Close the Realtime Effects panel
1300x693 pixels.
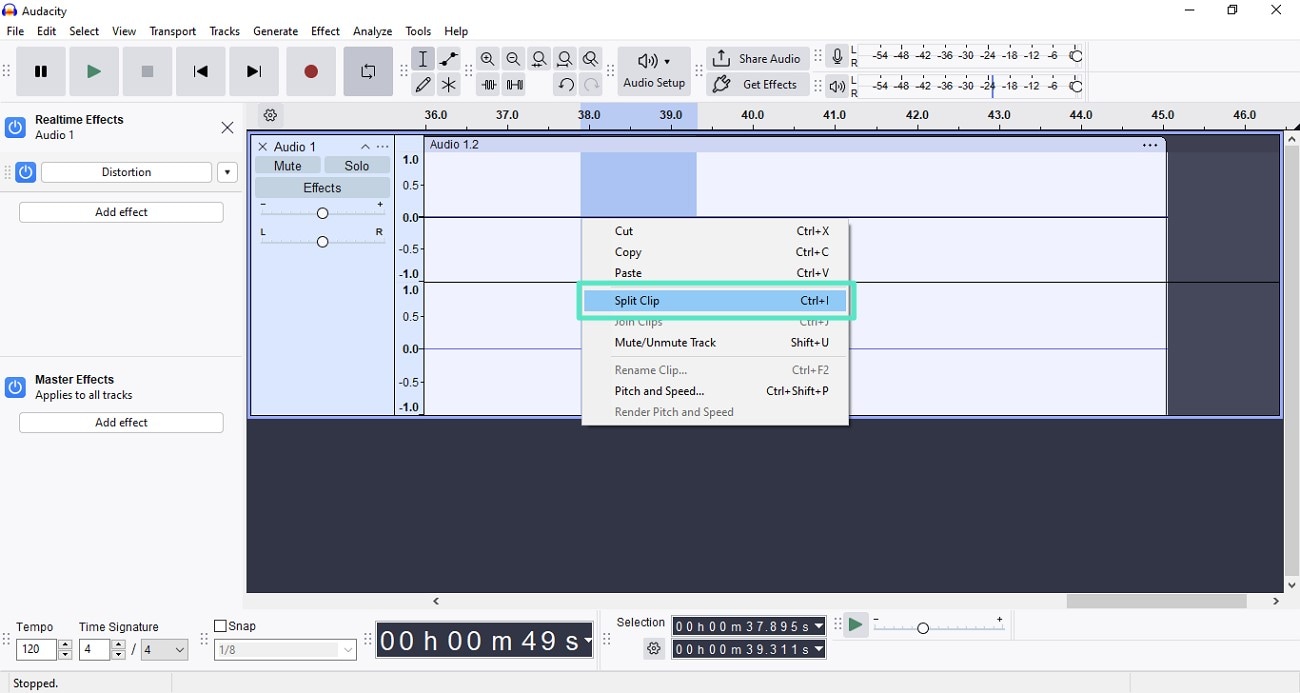(x=228, y=127)
